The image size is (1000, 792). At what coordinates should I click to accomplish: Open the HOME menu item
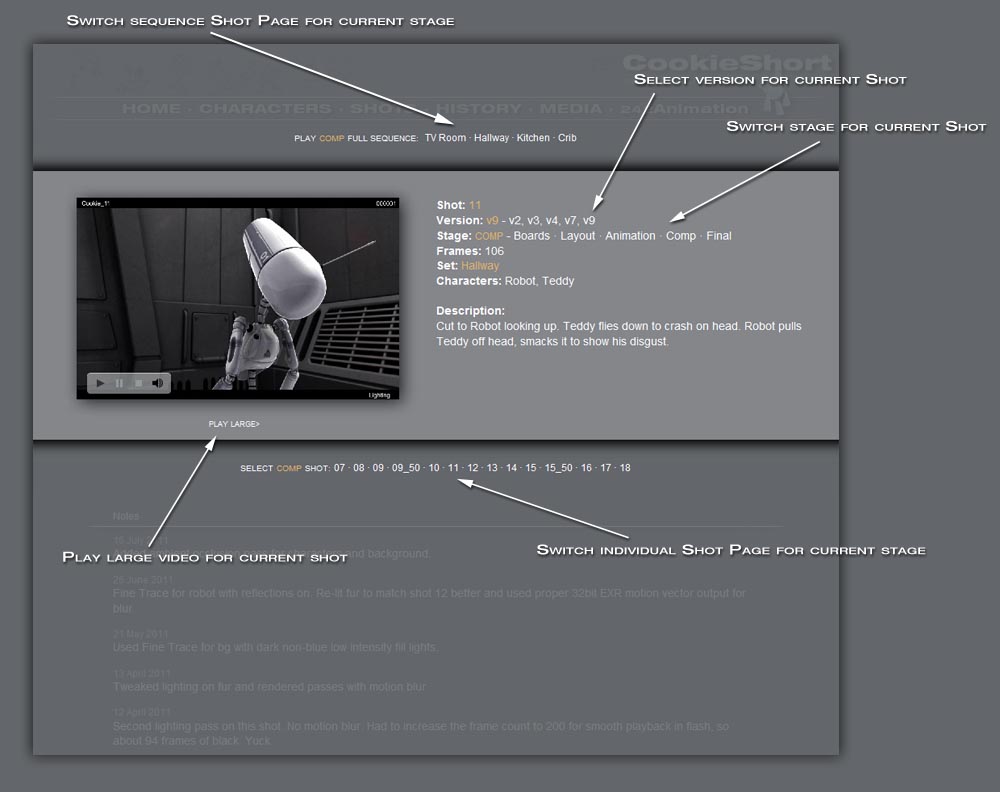click(x=151, y=108)
